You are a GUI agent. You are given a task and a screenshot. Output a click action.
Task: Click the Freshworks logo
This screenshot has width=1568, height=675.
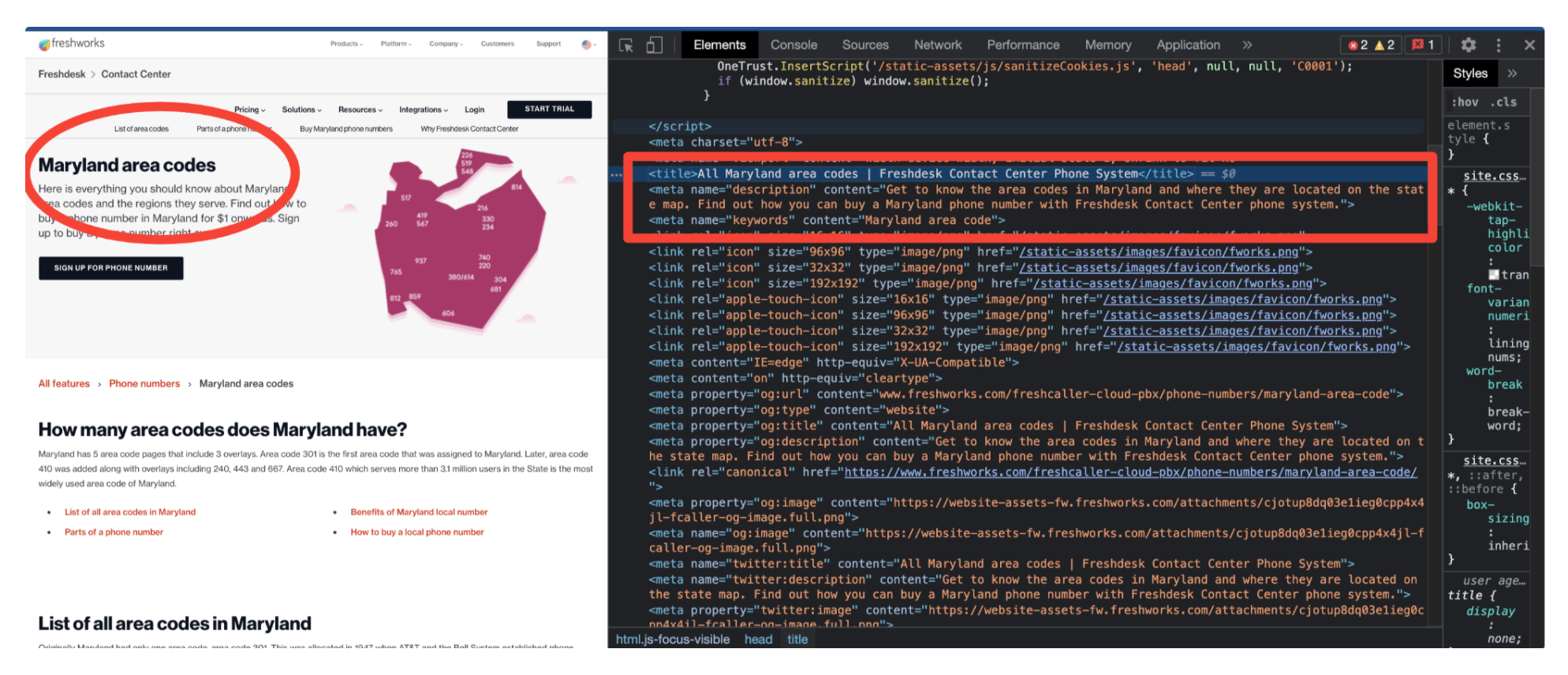[x=72, y=43]
